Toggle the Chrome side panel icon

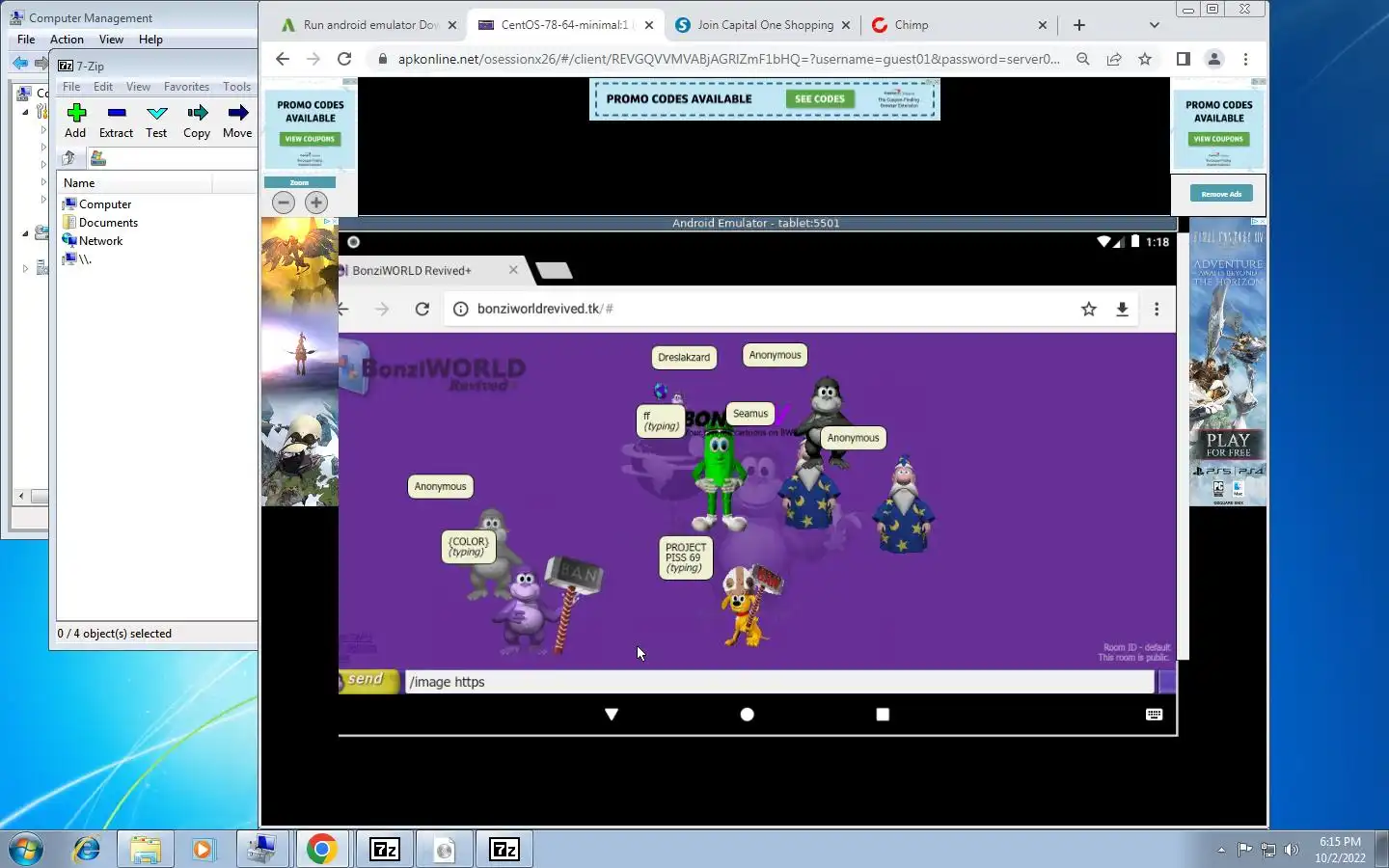coord(1183,59)
